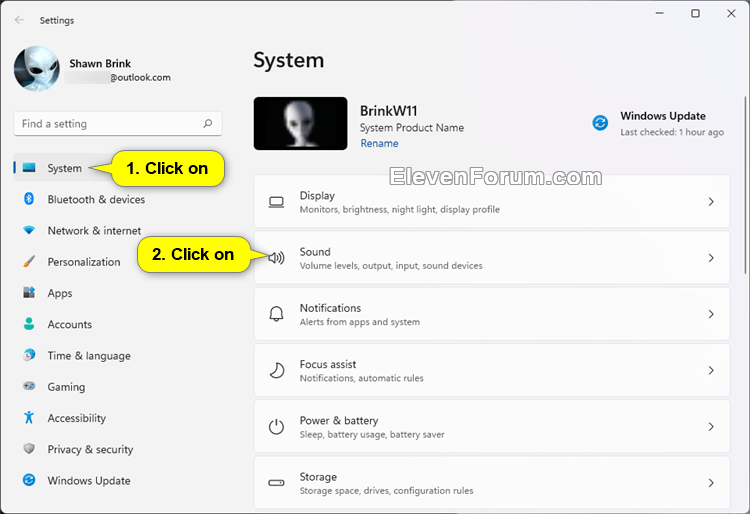Click 'Alerts from apps and system' text
Screen dimensions: 750x514
coord(360,322)
